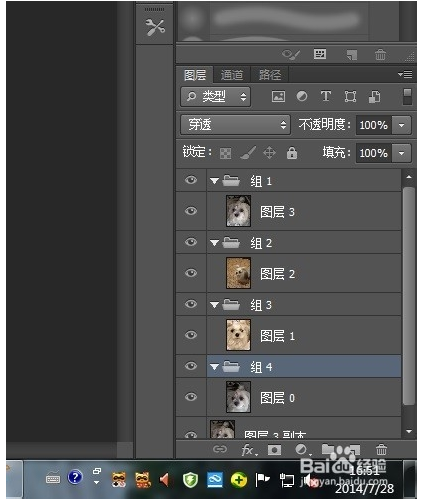
Task: Open the preset manager icon in brush panel
Action: point(320,54)
